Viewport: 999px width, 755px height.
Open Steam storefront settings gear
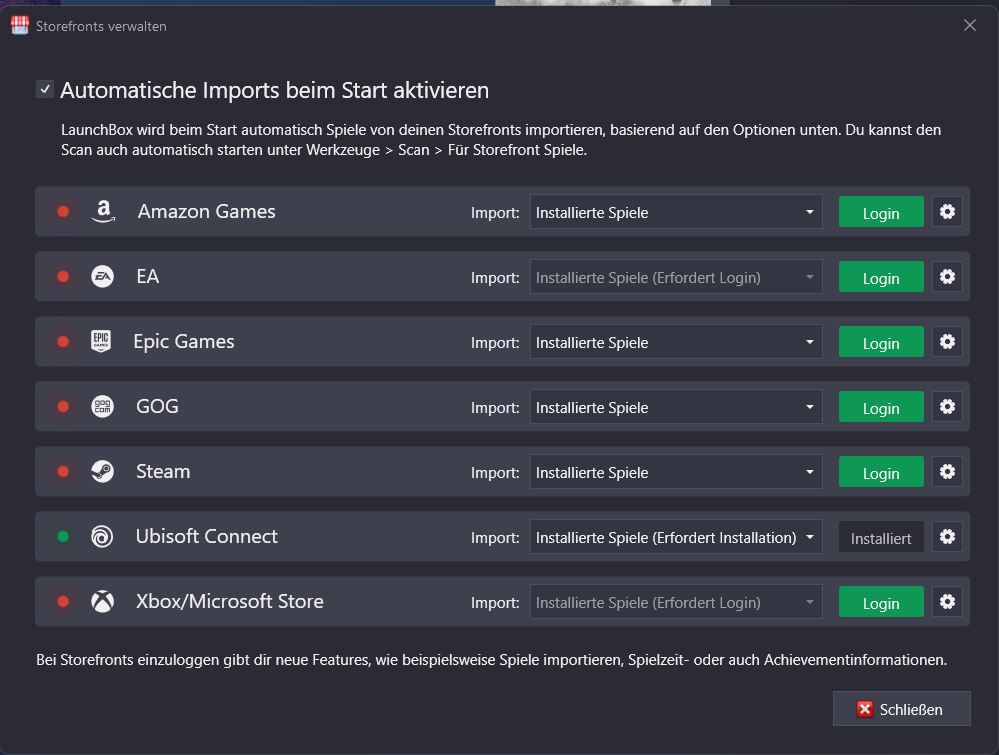947,472
